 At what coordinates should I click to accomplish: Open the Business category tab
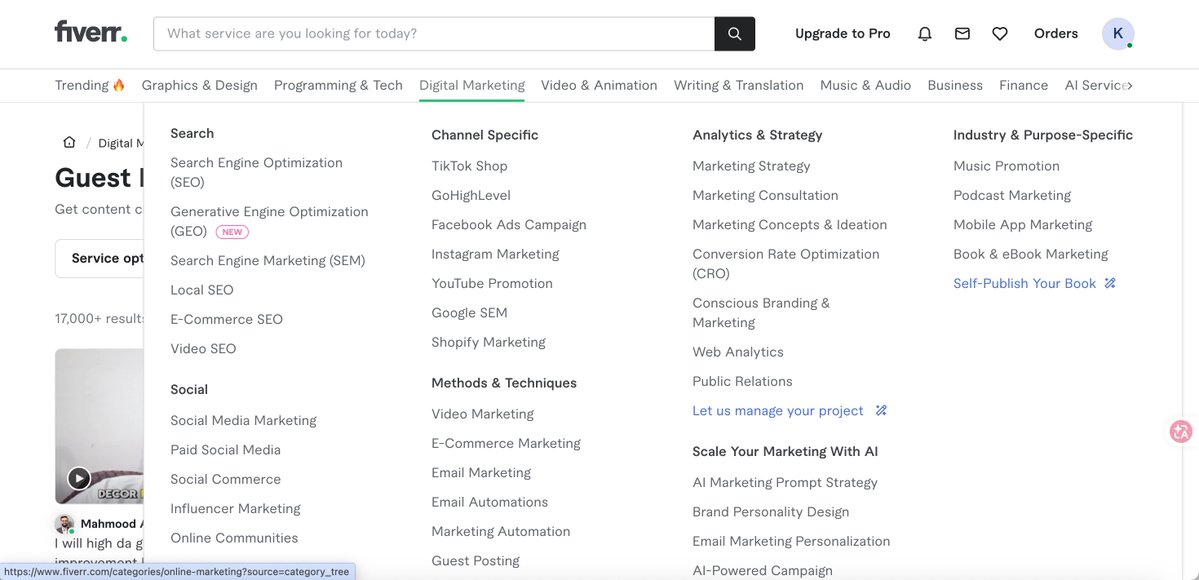coord(955,85)
